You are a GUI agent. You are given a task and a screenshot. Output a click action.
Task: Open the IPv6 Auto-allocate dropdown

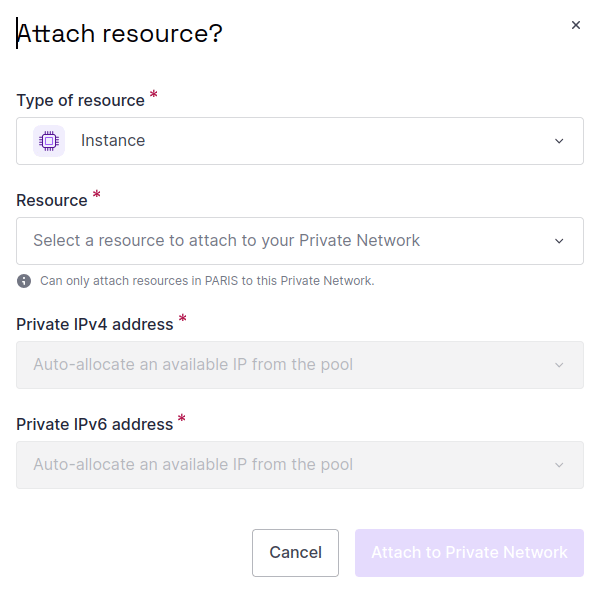tap(300, 465)
